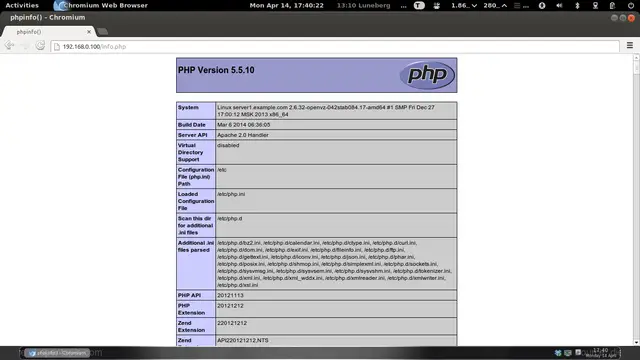Open the volume icon in the top bar
640x360 pixels.
click(x=559, y=5)
